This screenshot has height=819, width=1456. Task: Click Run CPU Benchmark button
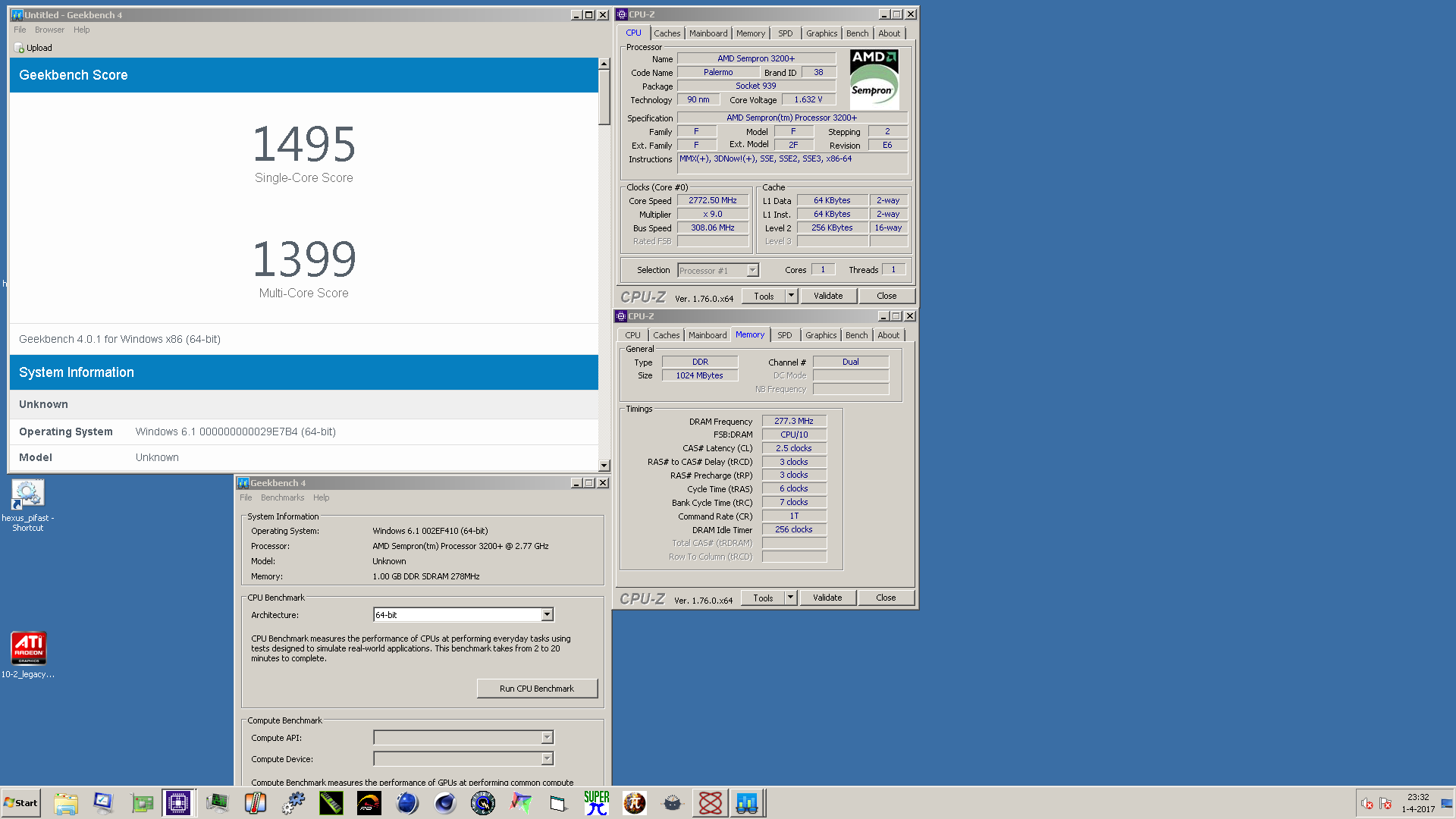pos(537,689)
